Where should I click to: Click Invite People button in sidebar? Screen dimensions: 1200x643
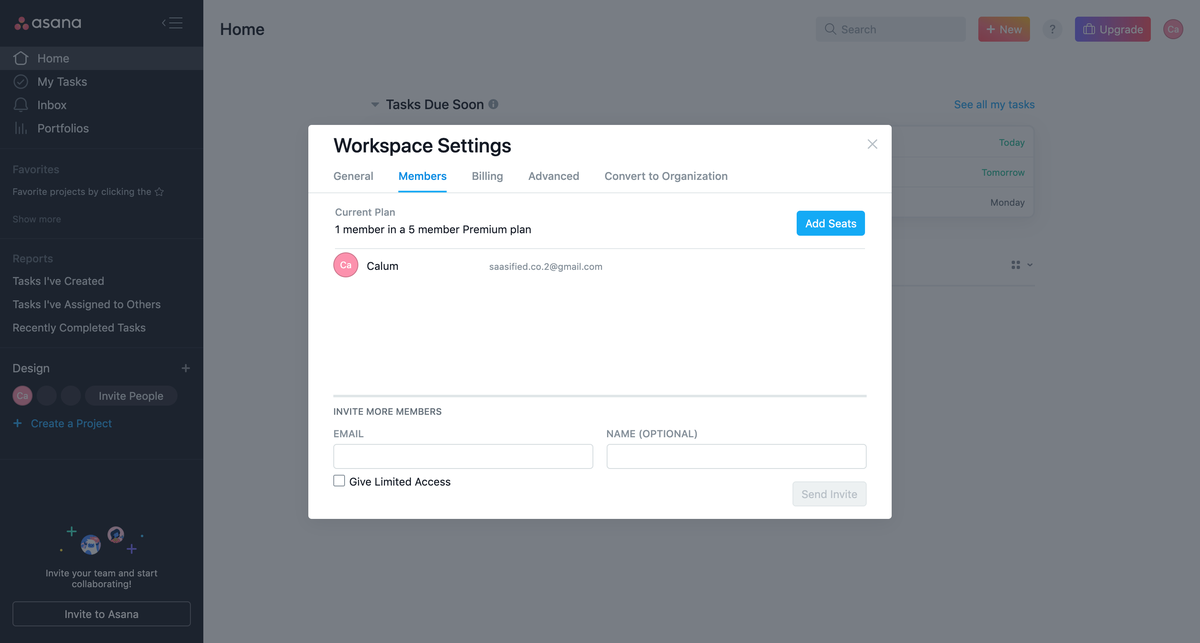(131, 396)
